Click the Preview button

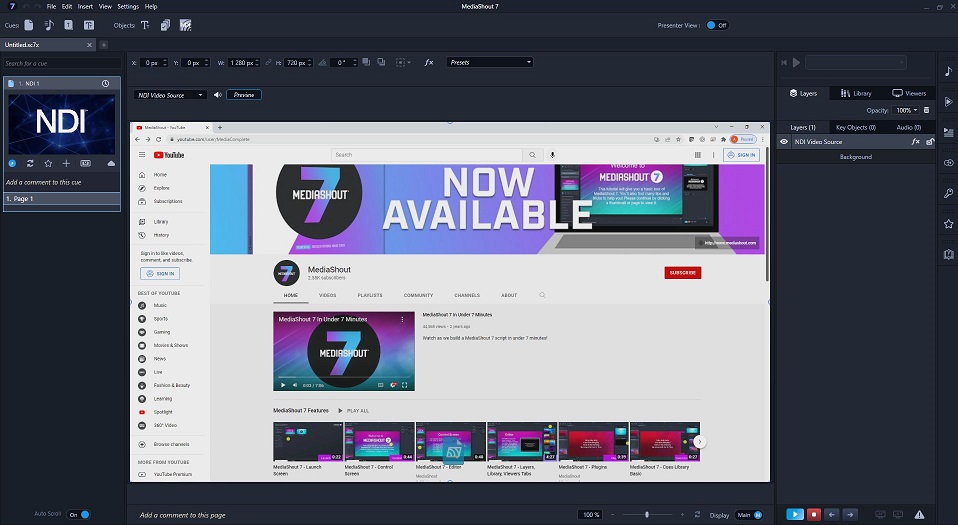point(244,95)
